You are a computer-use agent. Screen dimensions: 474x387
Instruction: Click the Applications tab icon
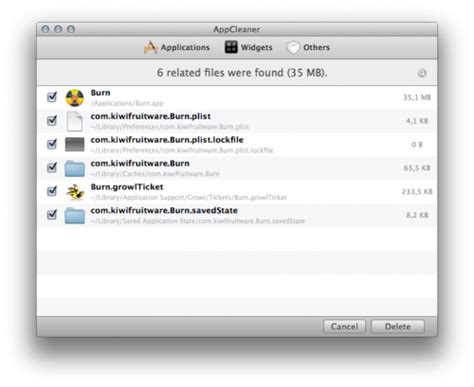[151, 47]
